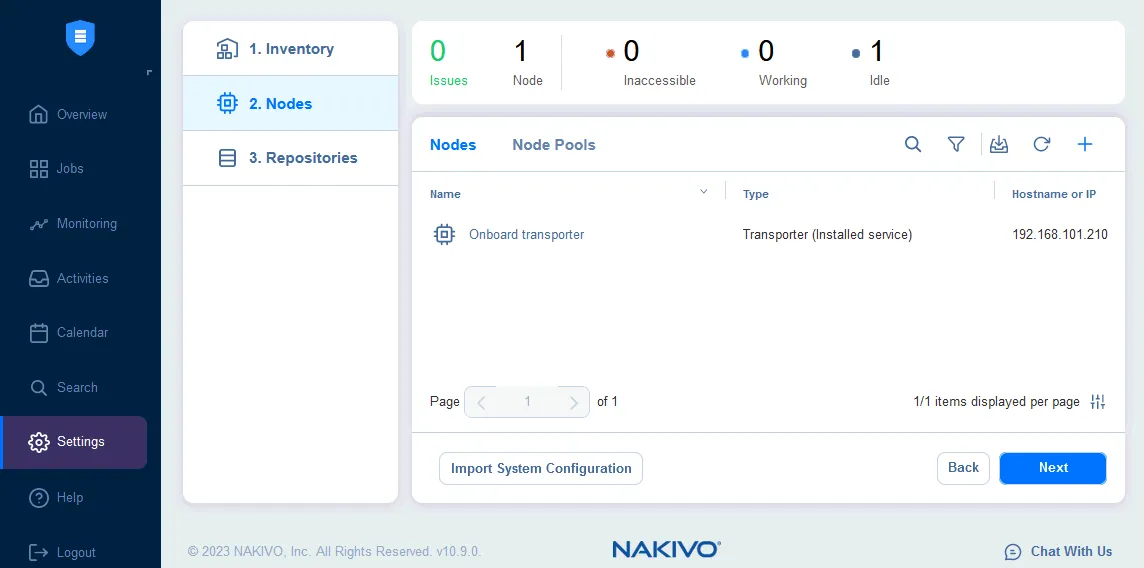Click the search magnifier icon in Nodes toolbar
Screen dimensions: 1144x568
click(x=913, y=145)
